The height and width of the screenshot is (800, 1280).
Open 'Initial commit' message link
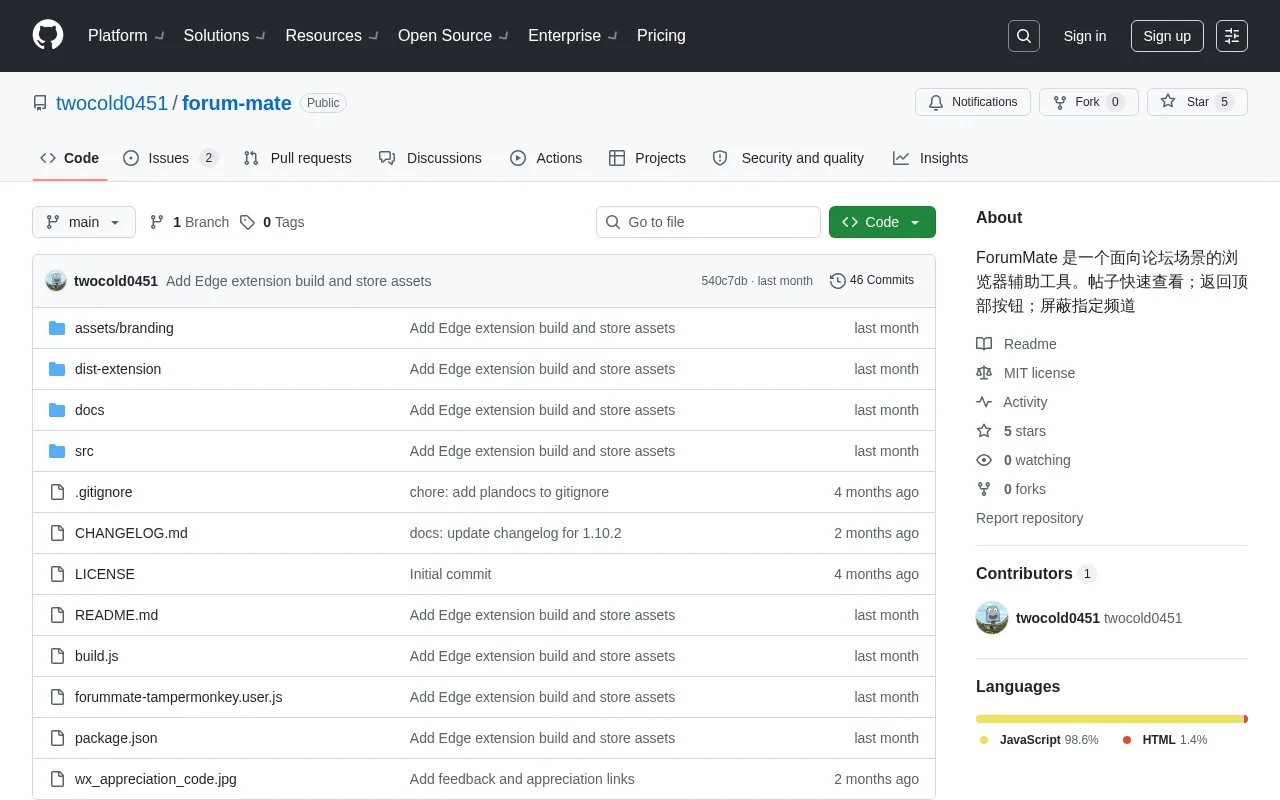450,574
